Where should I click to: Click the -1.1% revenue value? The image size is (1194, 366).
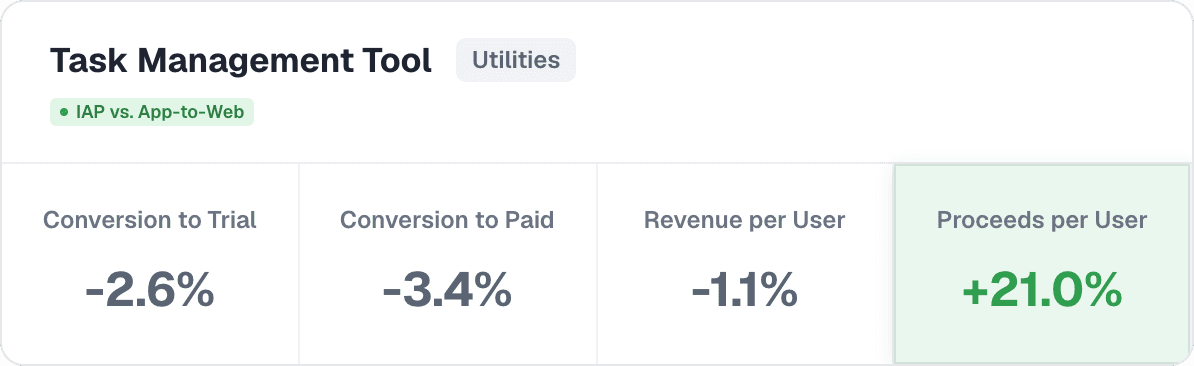point(745,291)
